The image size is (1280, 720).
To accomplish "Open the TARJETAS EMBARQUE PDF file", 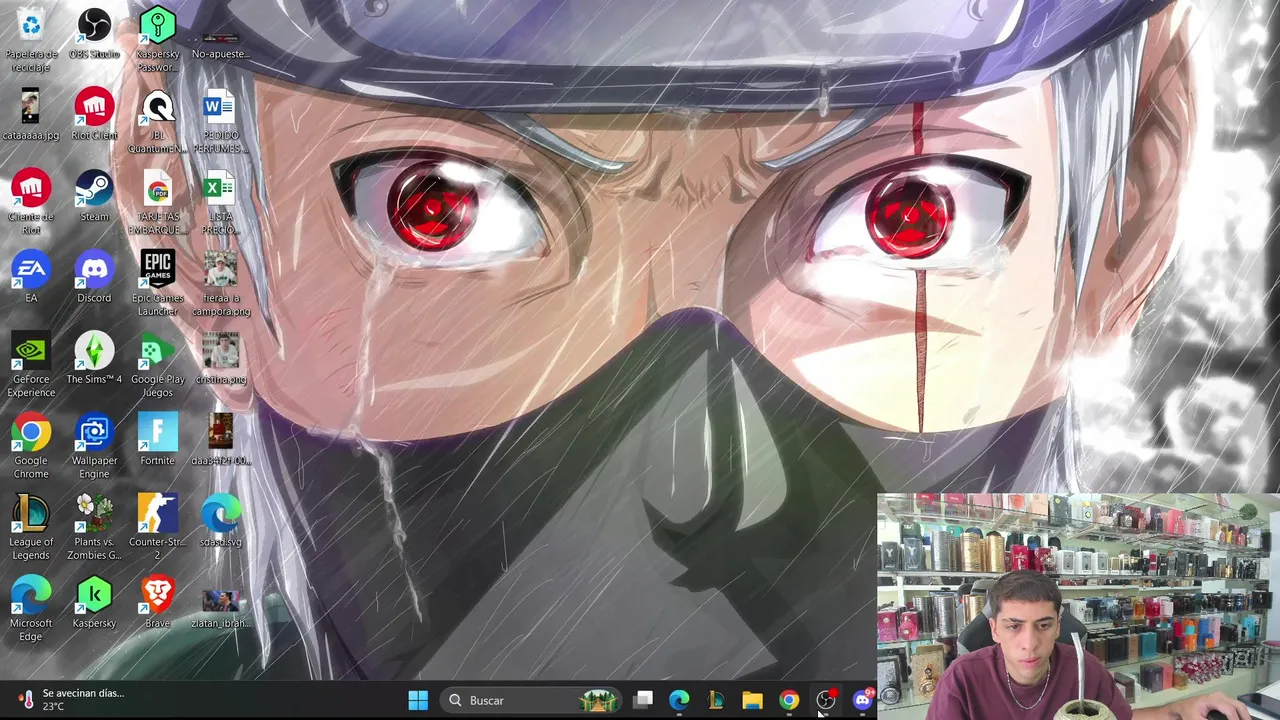I will click(x=157, y=203).
